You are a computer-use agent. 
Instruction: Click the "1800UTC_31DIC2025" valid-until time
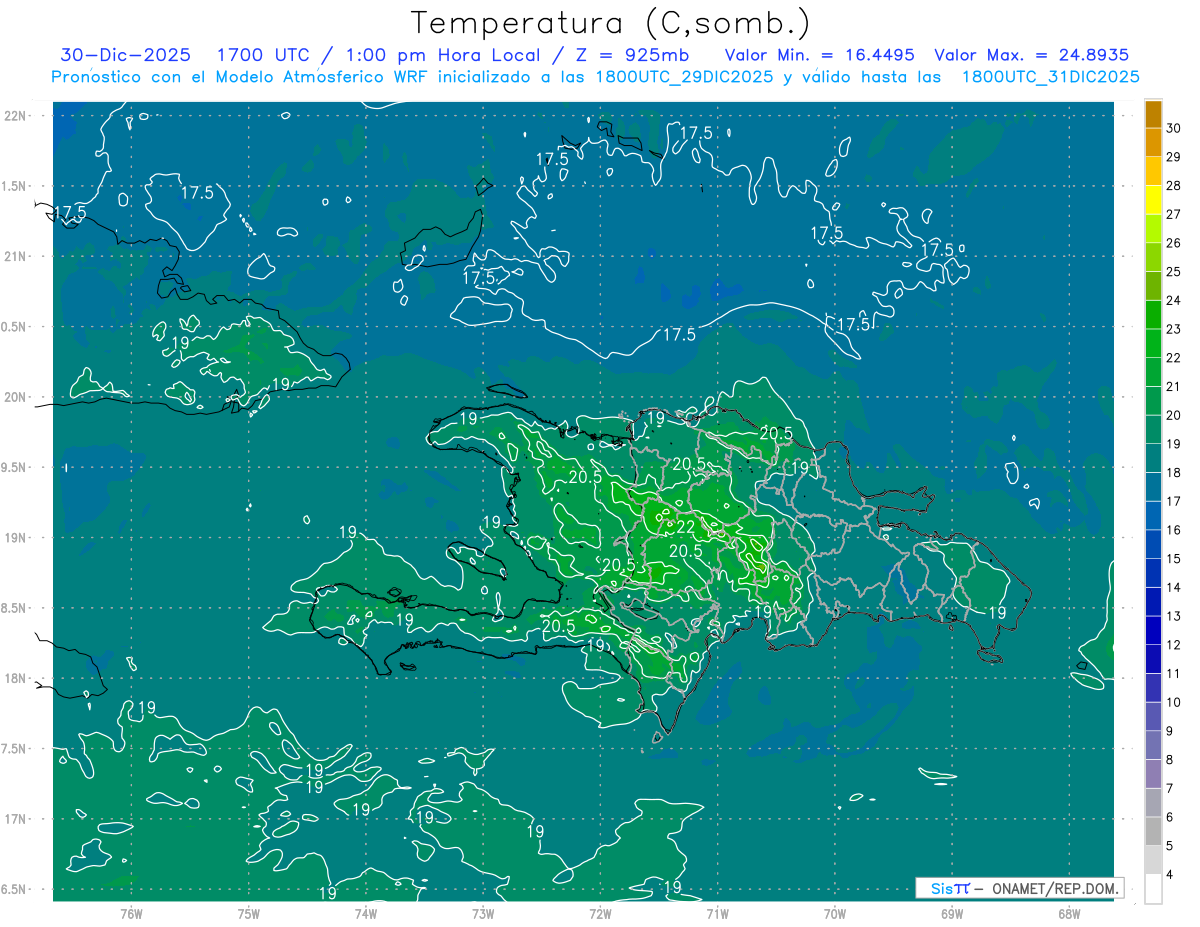(1050, 77)
